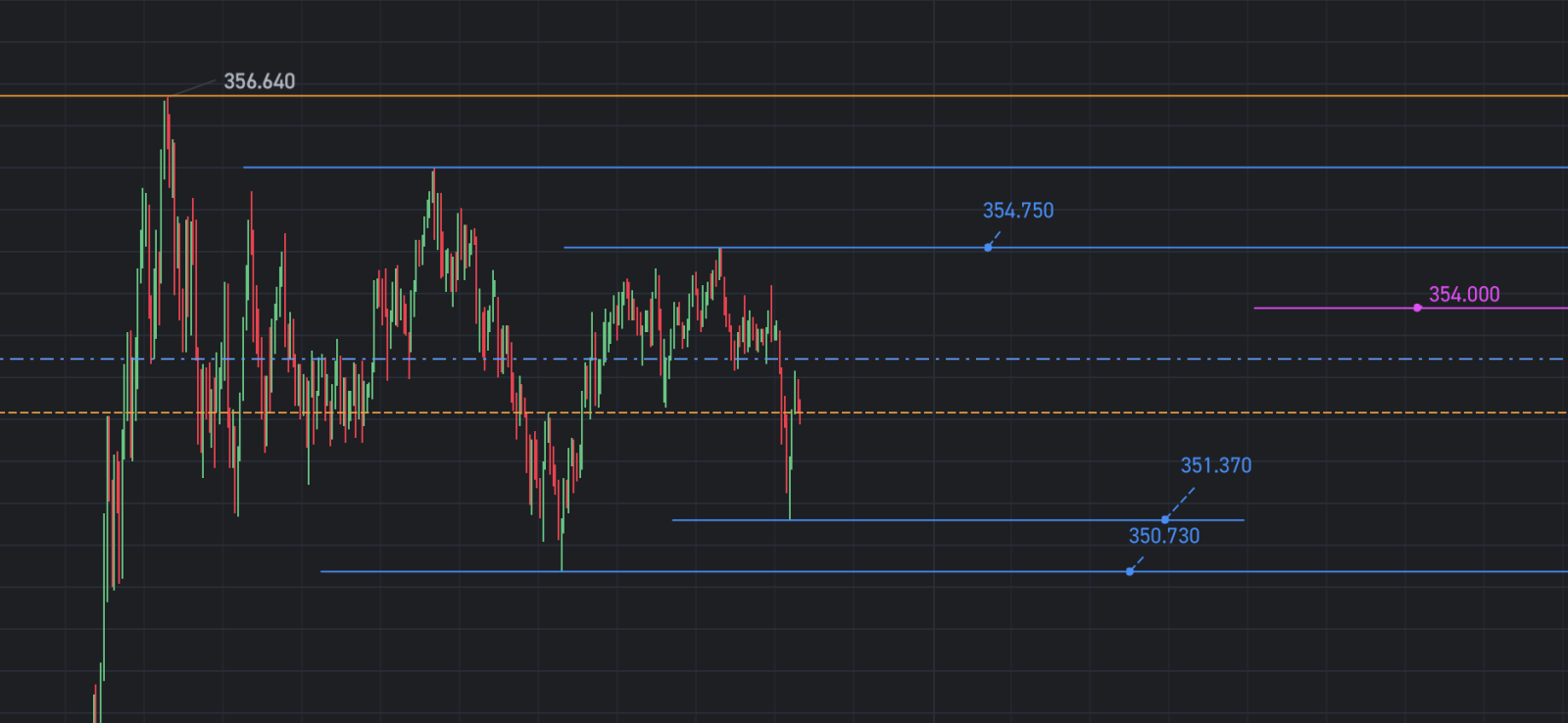Click the anchor dot on the 350.730 line
This screenshot has width=1568, height=723.
(x=1130, y=571)
